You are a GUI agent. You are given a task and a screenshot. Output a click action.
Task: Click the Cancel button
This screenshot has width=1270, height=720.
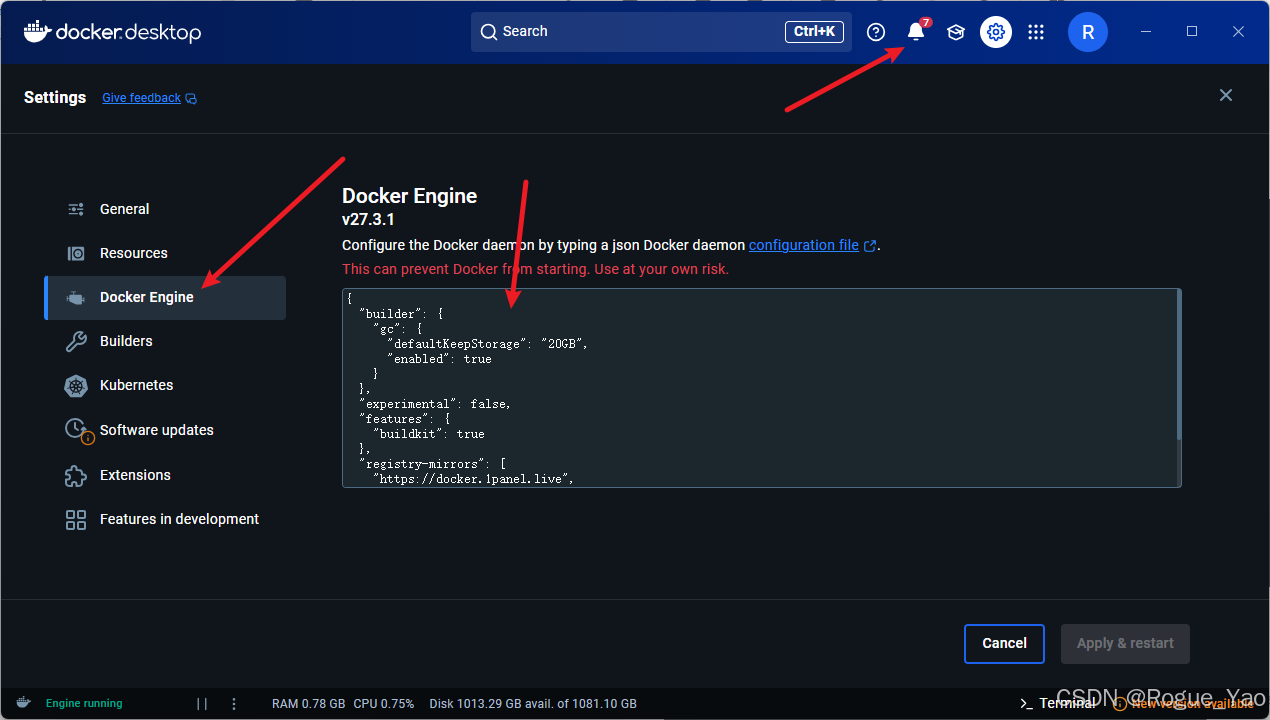coord(1004,643)
